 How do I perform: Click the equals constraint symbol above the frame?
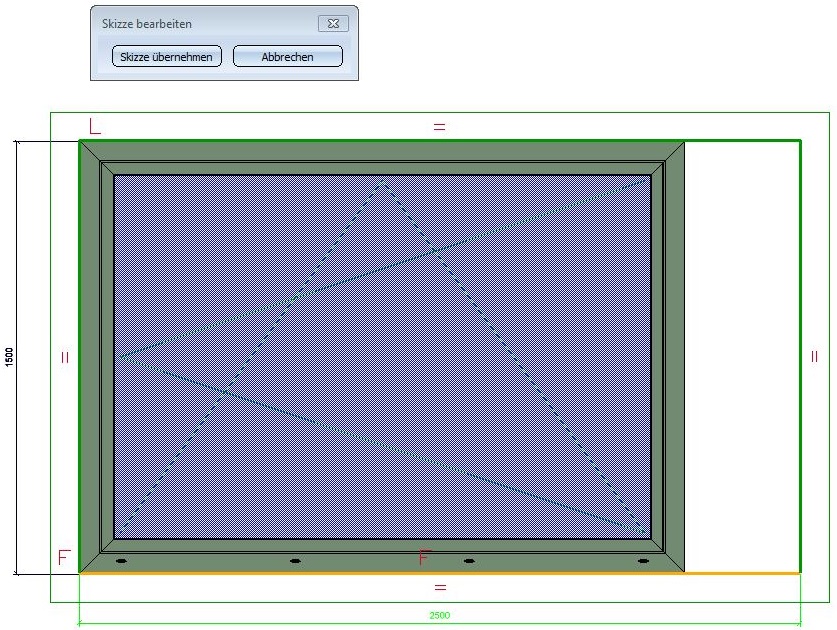point(439,127)
